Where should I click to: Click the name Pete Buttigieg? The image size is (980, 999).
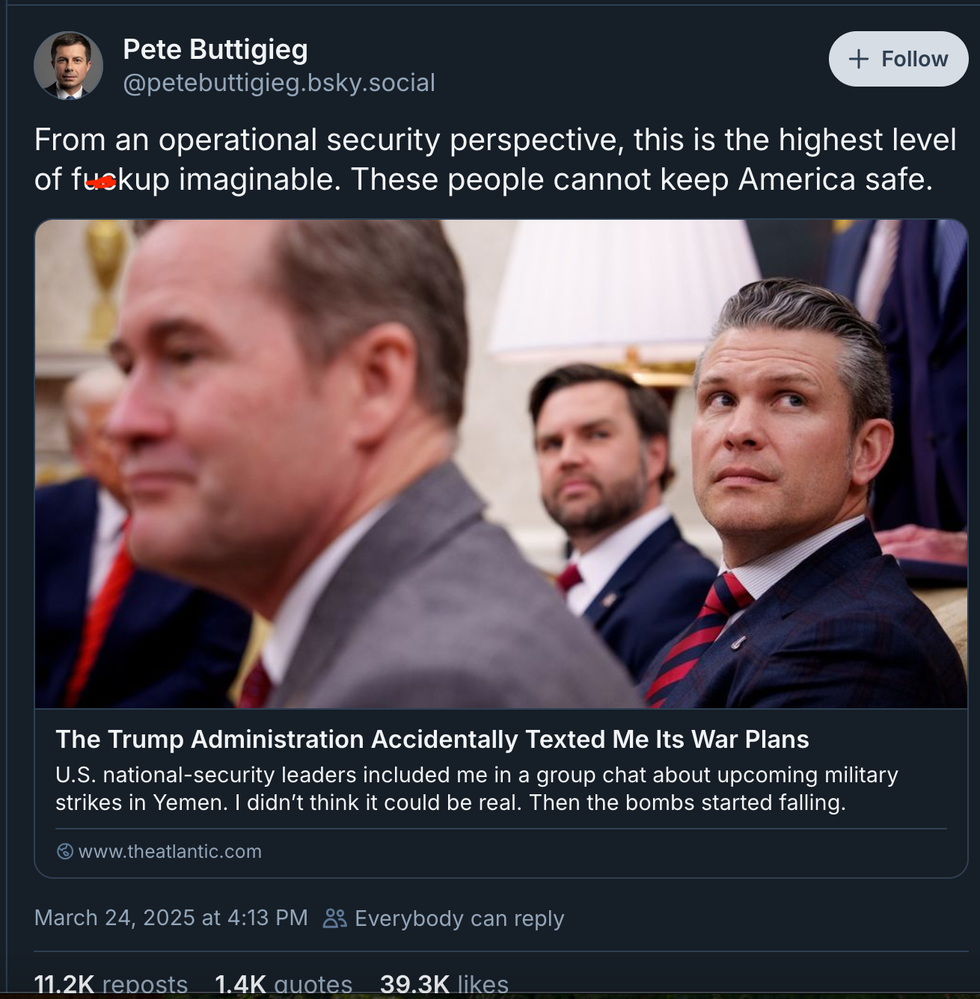[214, 48]
